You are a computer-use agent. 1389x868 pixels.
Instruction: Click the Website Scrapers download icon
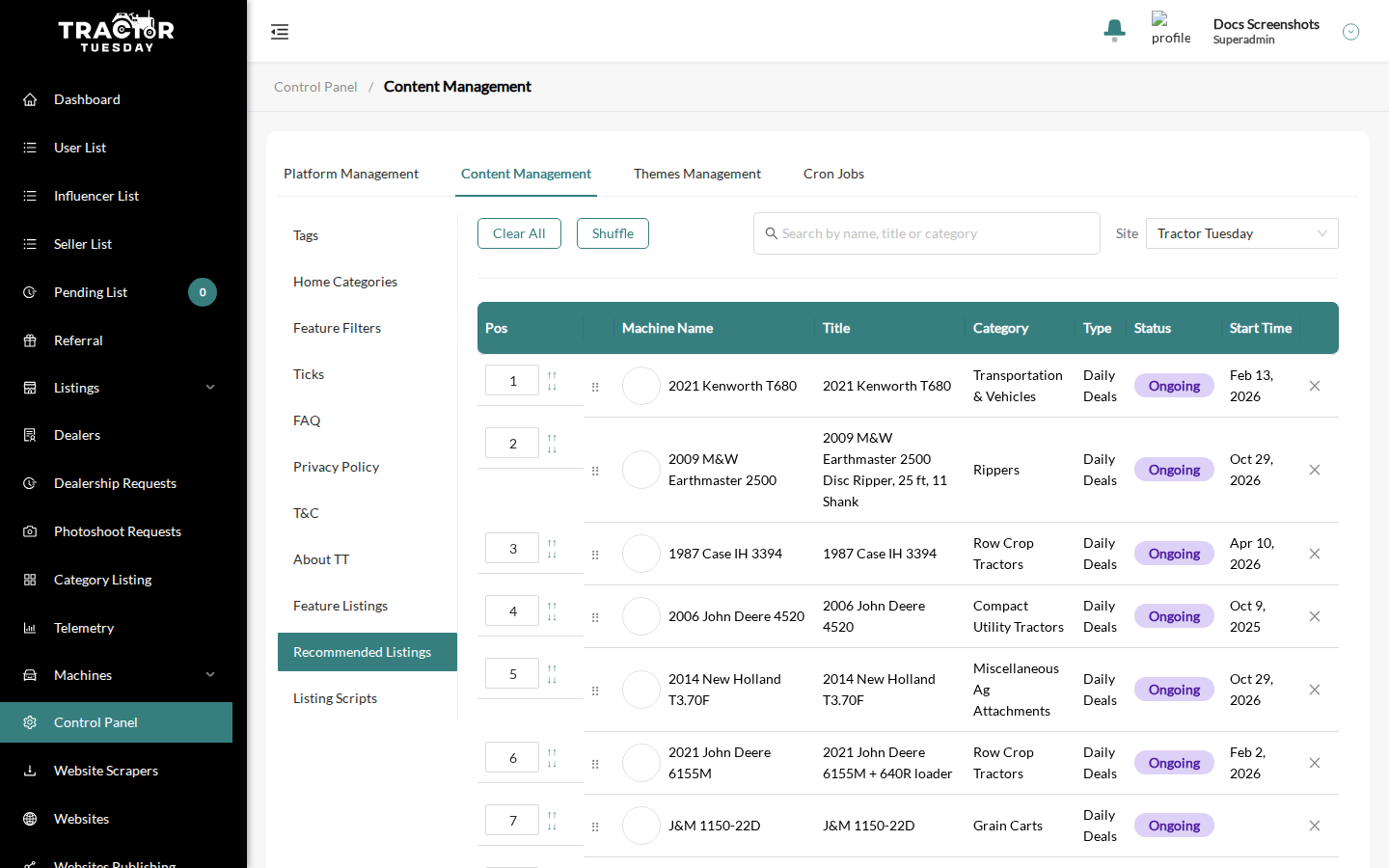click(x=30, y=771)
